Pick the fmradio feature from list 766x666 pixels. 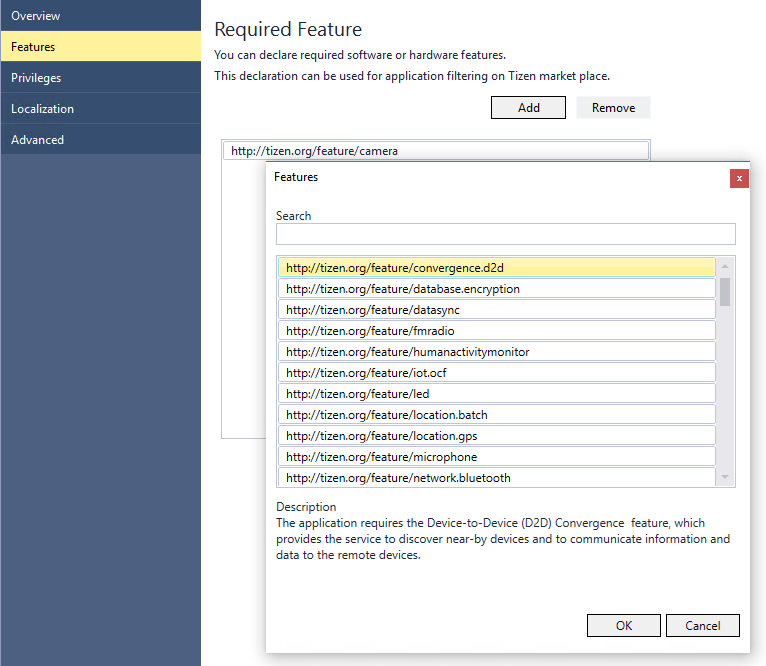click(497, 331)
